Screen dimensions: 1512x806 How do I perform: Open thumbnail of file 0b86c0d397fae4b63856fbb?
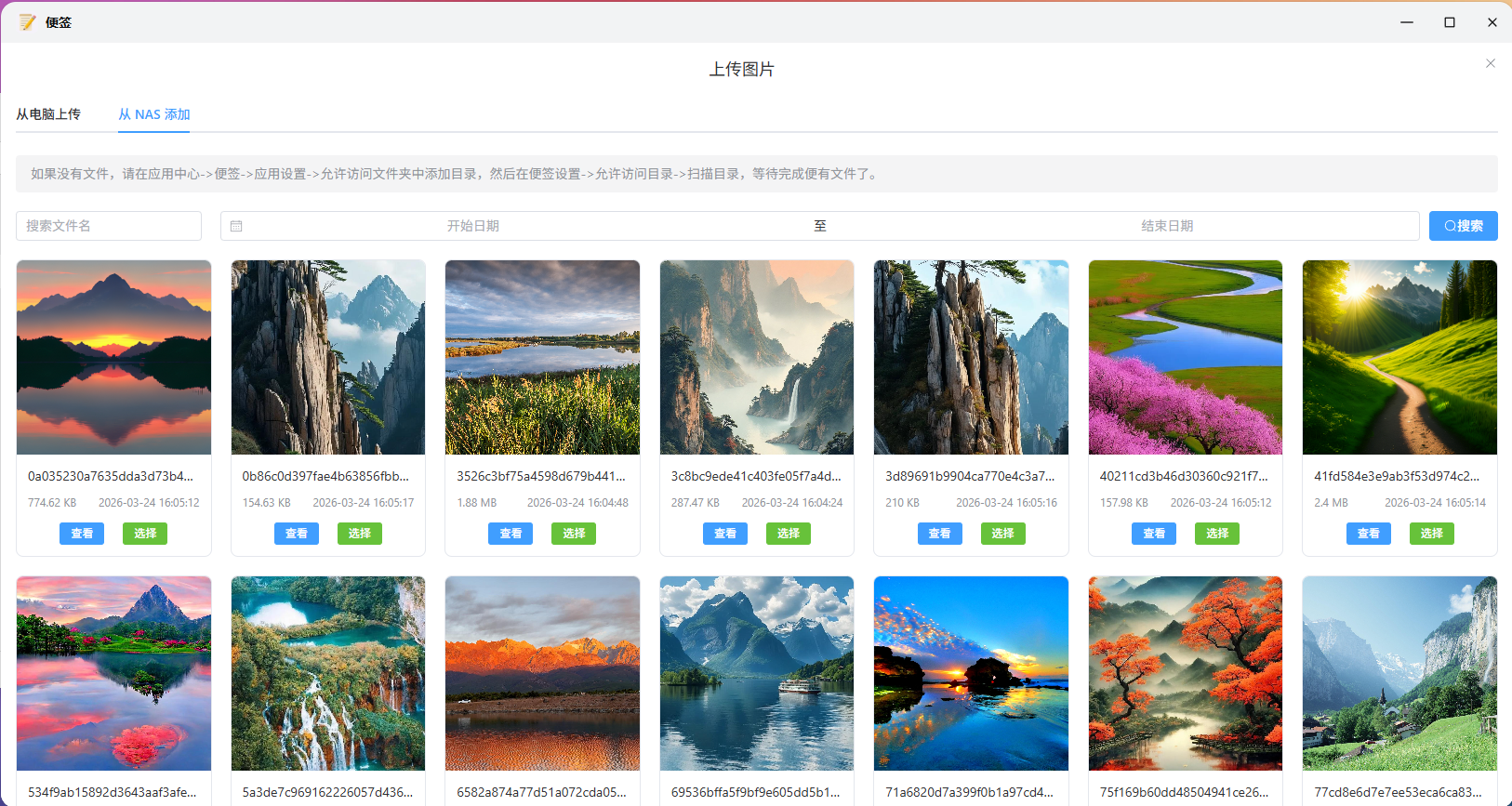click(328, 357)
